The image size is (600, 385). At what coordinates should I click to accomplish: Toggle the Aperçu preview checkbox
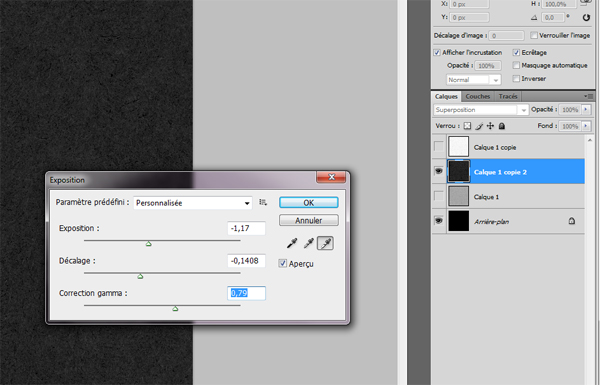click(x=282, y=263)
